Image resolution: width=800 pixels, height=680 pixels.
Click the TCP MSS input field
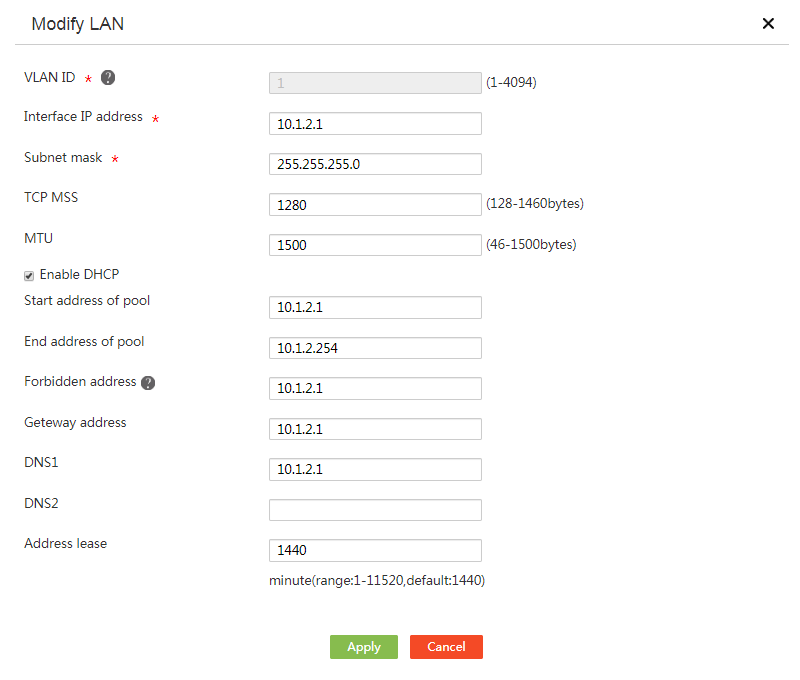pos(375,205)
